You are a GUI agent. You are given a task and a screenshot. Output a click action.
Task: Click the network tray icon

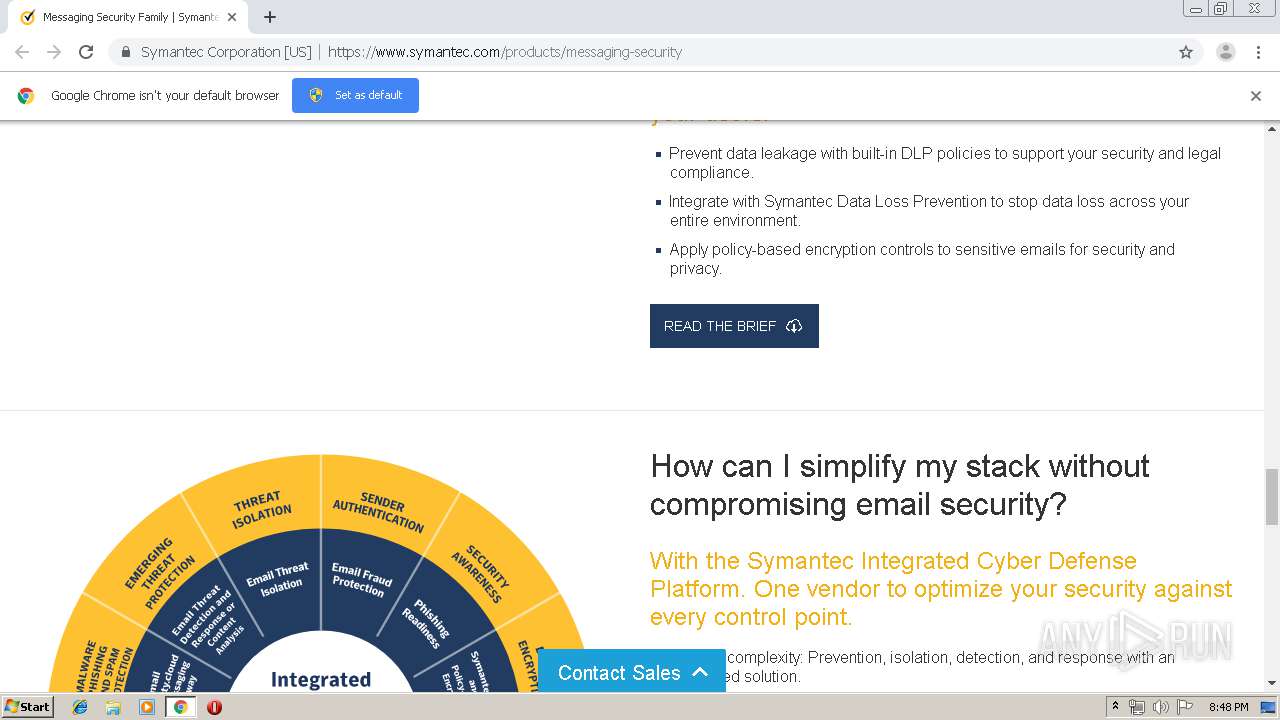1137,707
